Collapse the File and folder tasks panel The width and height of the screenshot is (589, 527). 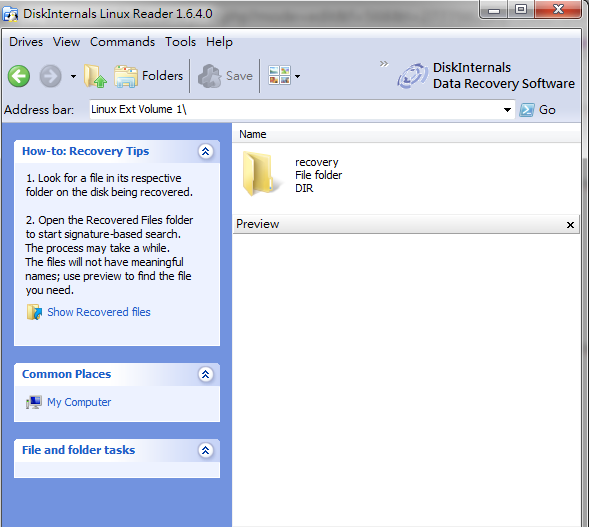click(205, 450)
